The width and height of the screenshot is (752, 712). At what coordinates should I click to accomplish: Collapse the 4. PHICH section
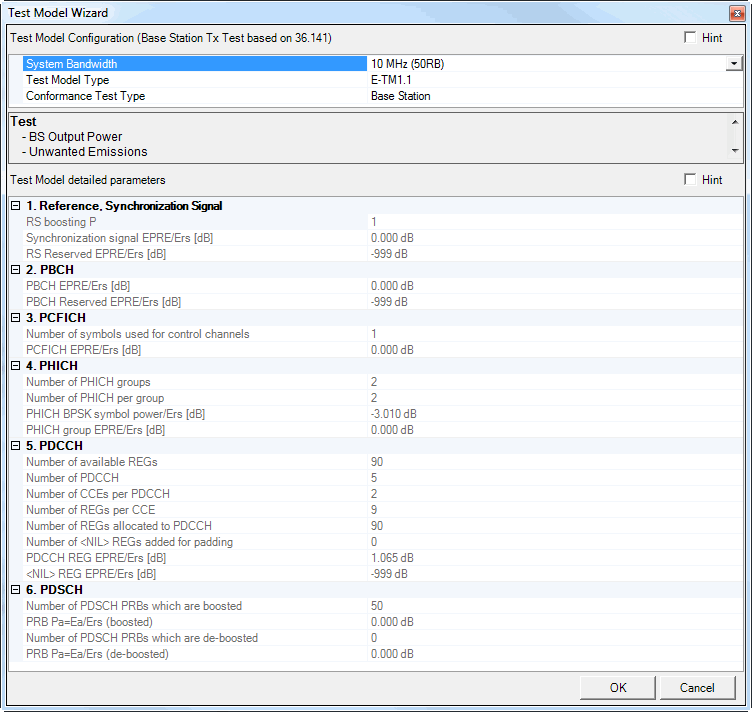[x=15, y=365]
